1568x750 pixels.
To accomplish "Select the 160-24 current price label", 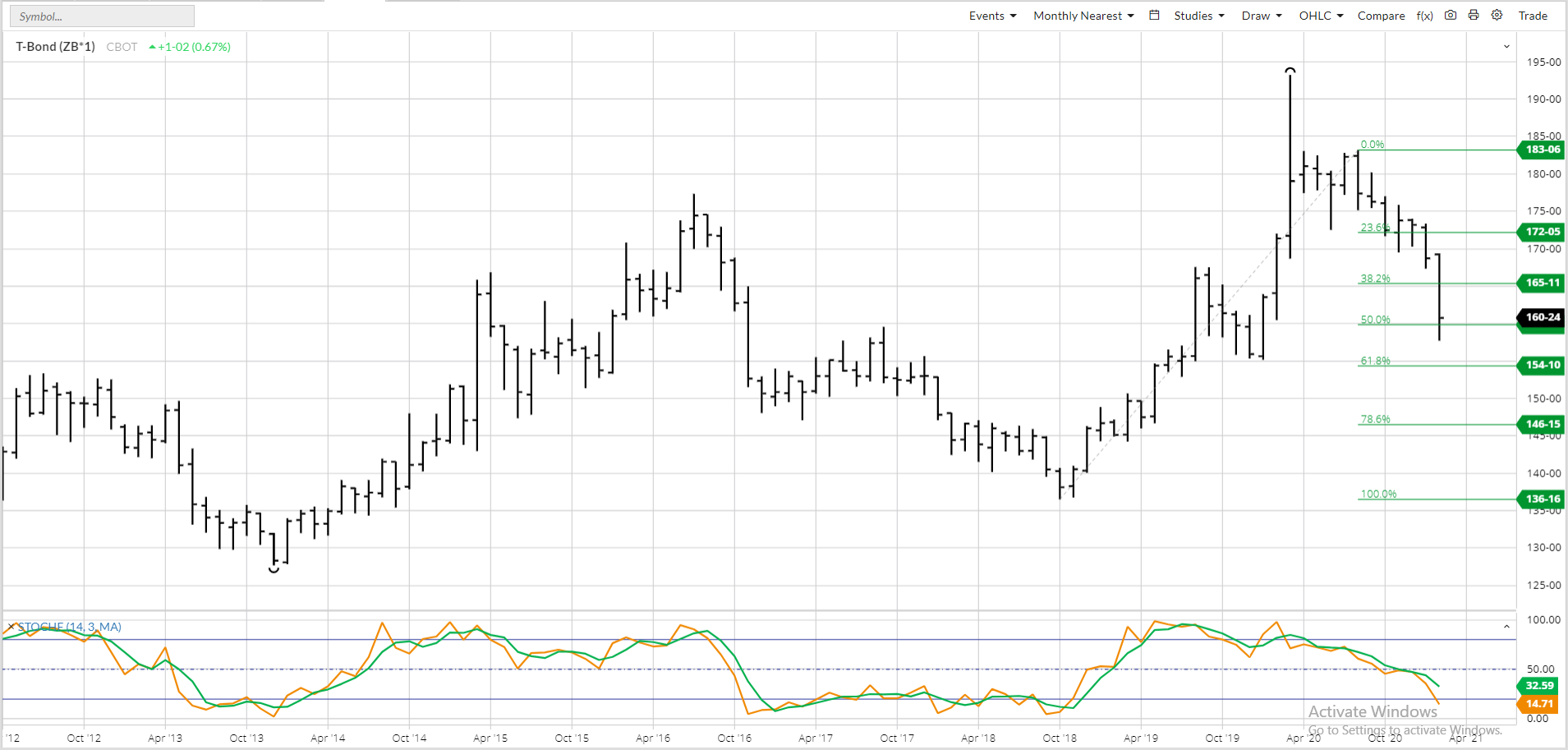I will click(1542, 317).
